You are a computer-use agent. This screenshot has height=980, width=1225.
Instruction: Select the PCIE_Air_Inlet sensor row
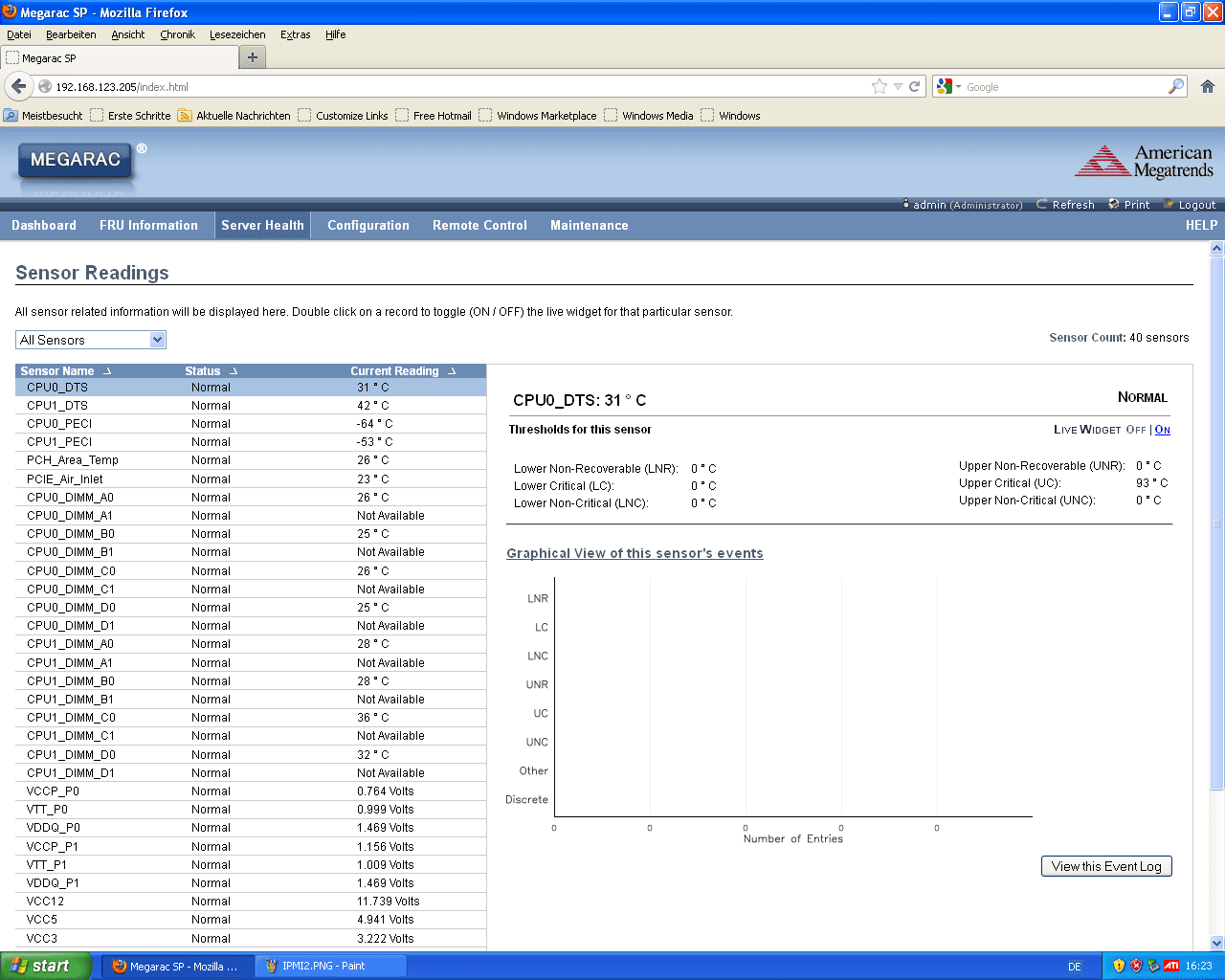pos(251,479)
